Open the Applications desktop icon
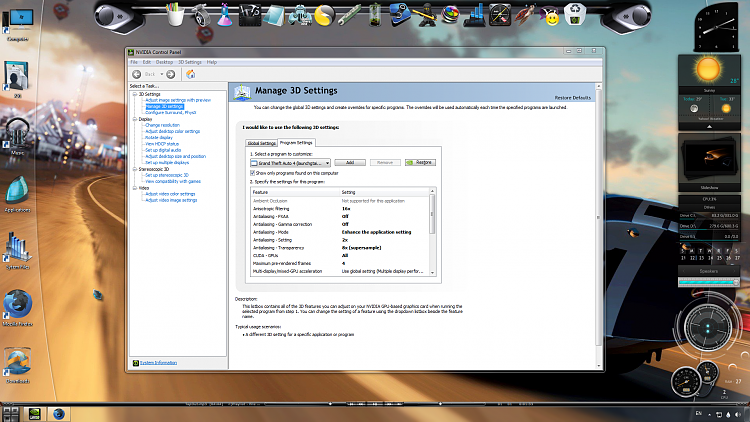The height and width of the screenshot is (422, 750). [18, 194]
